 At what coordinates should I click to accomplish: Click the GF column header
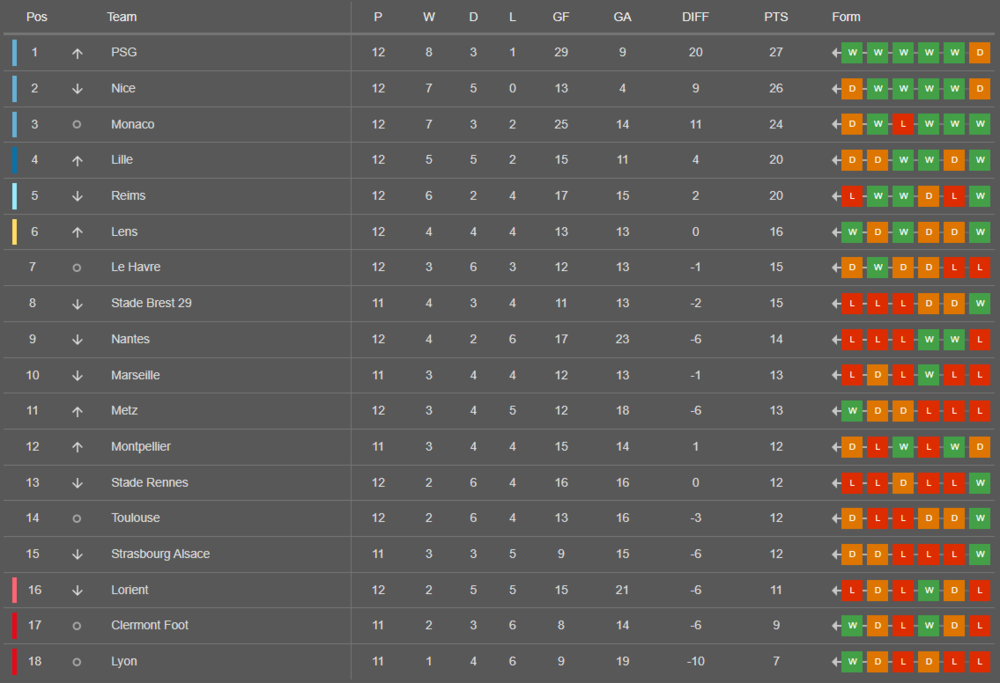[x=561, y=17]
